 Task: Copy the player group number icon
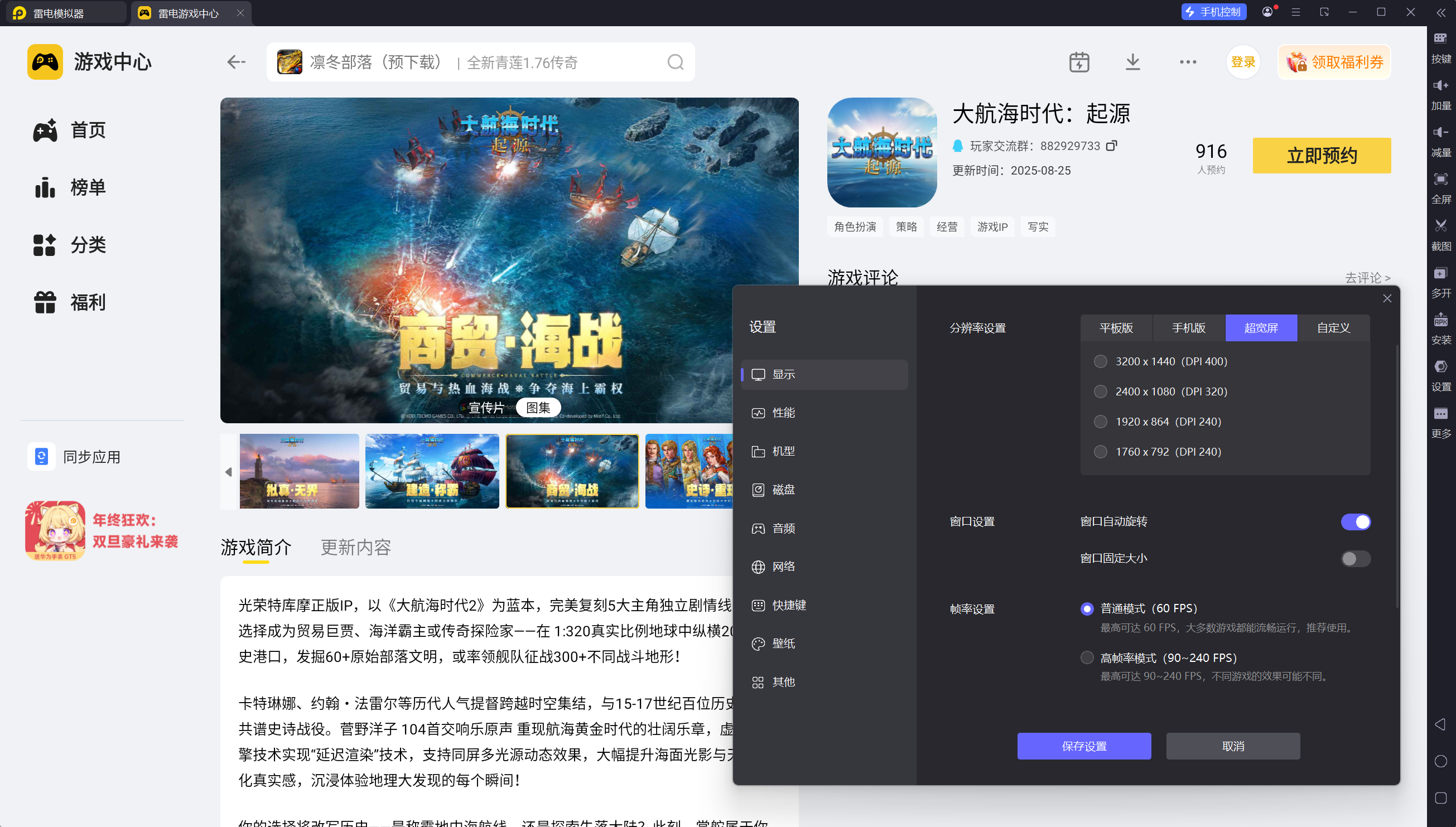pos(1111,146)
